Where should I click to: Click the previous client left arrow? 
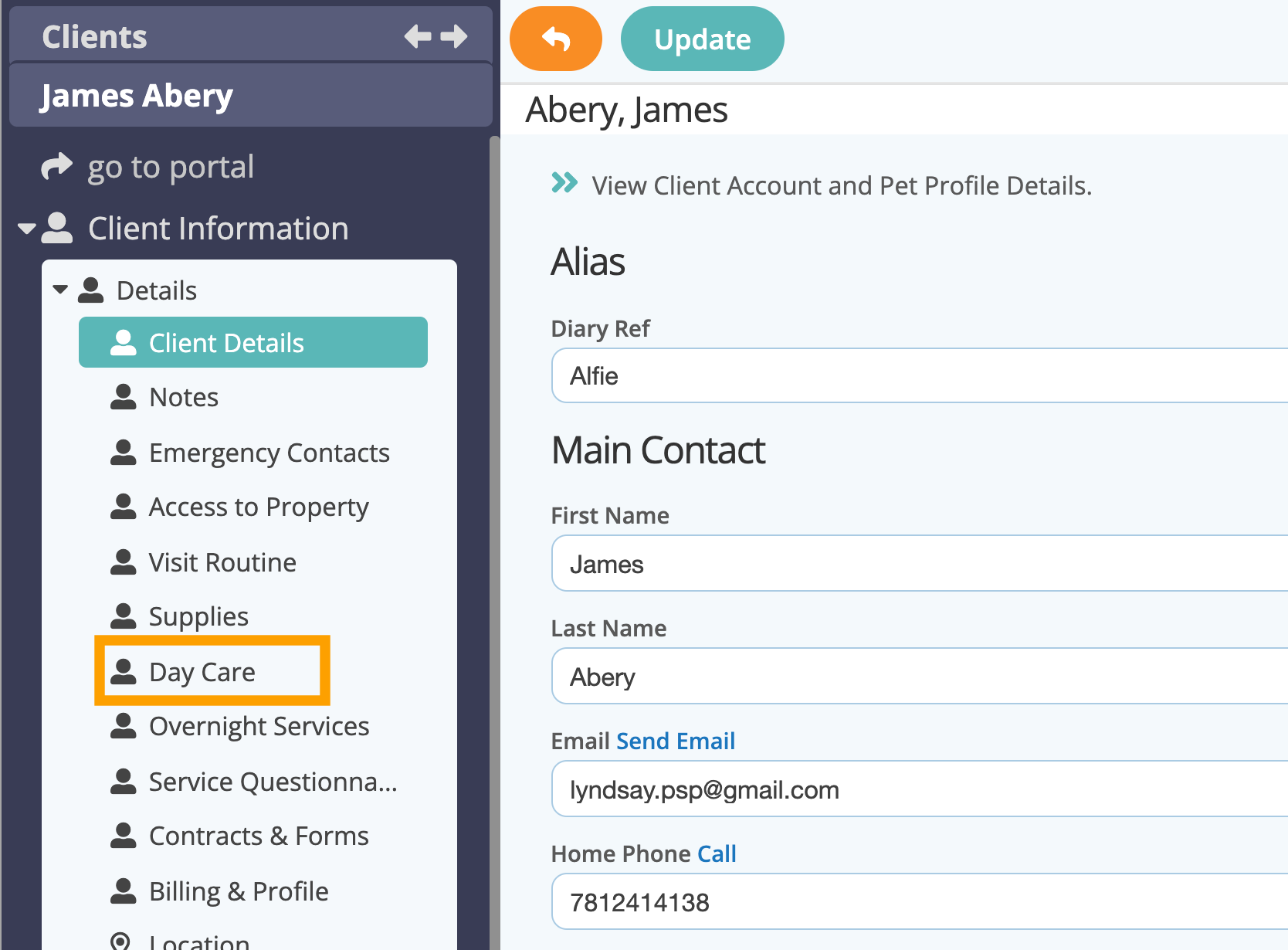click(418, 36)
